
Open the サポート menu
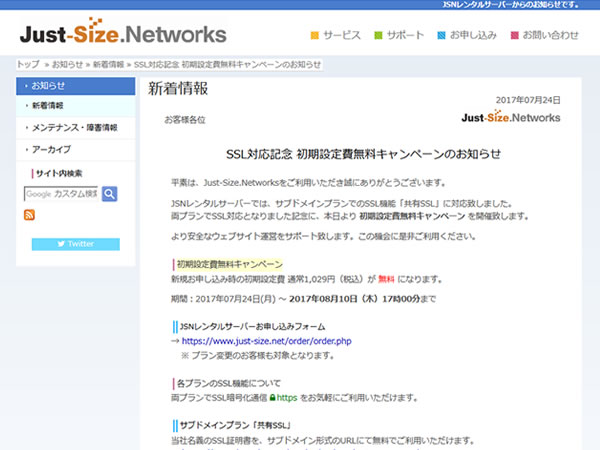coord(405,35)
